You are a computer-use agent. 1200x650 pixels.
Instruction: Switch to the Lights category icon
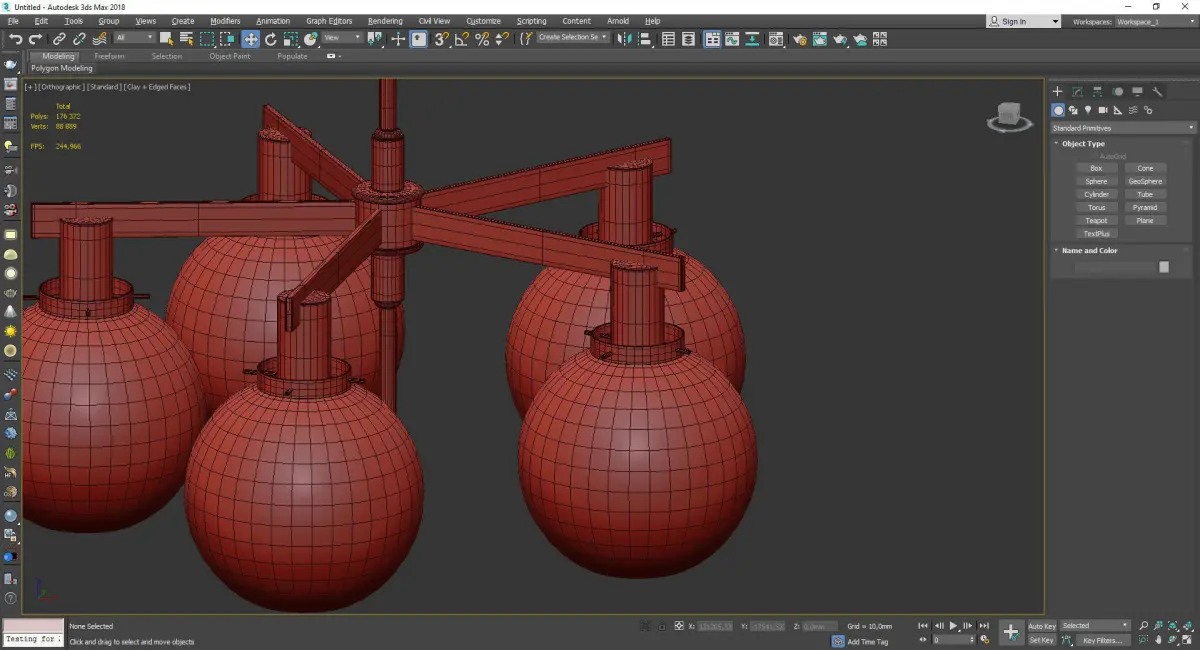point(1087,110)
